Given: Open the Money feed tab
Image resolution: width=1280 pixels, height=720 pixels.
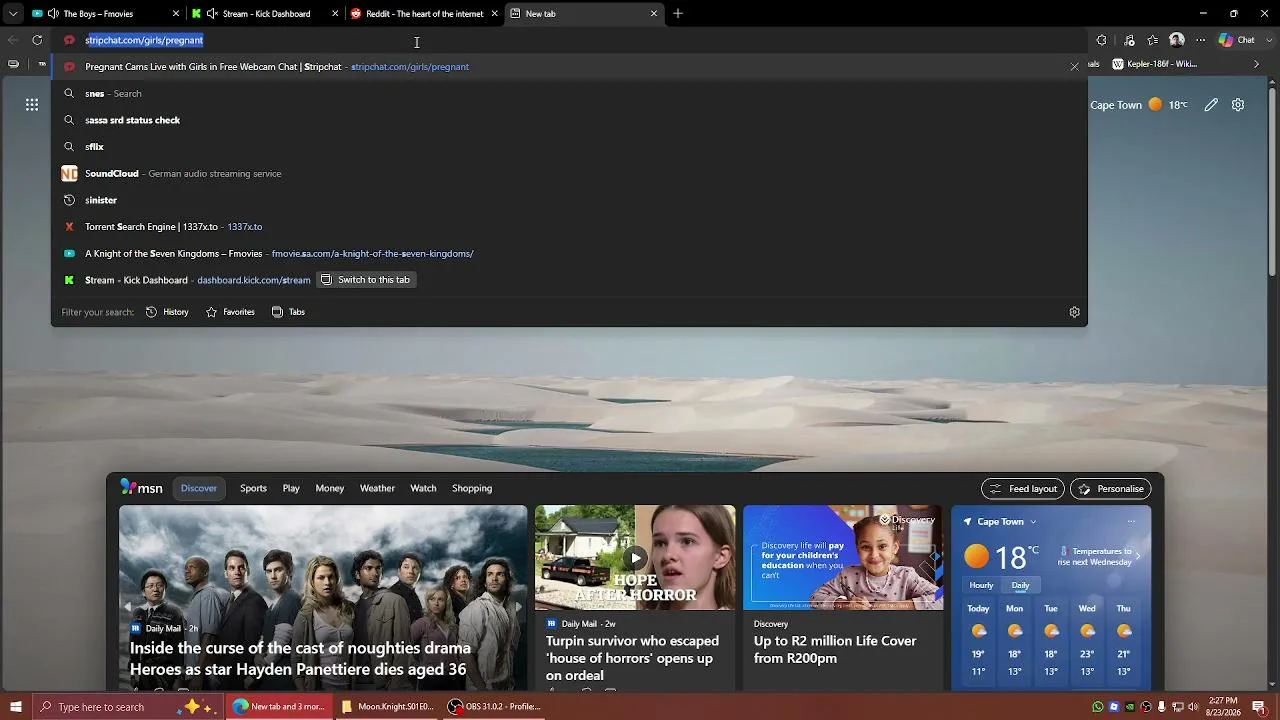Looking at the screenshot, I should tap(330, 488).
